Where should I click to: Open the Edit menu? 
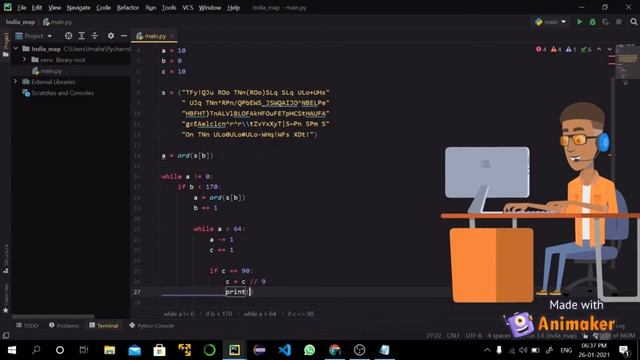pos(37,7)
